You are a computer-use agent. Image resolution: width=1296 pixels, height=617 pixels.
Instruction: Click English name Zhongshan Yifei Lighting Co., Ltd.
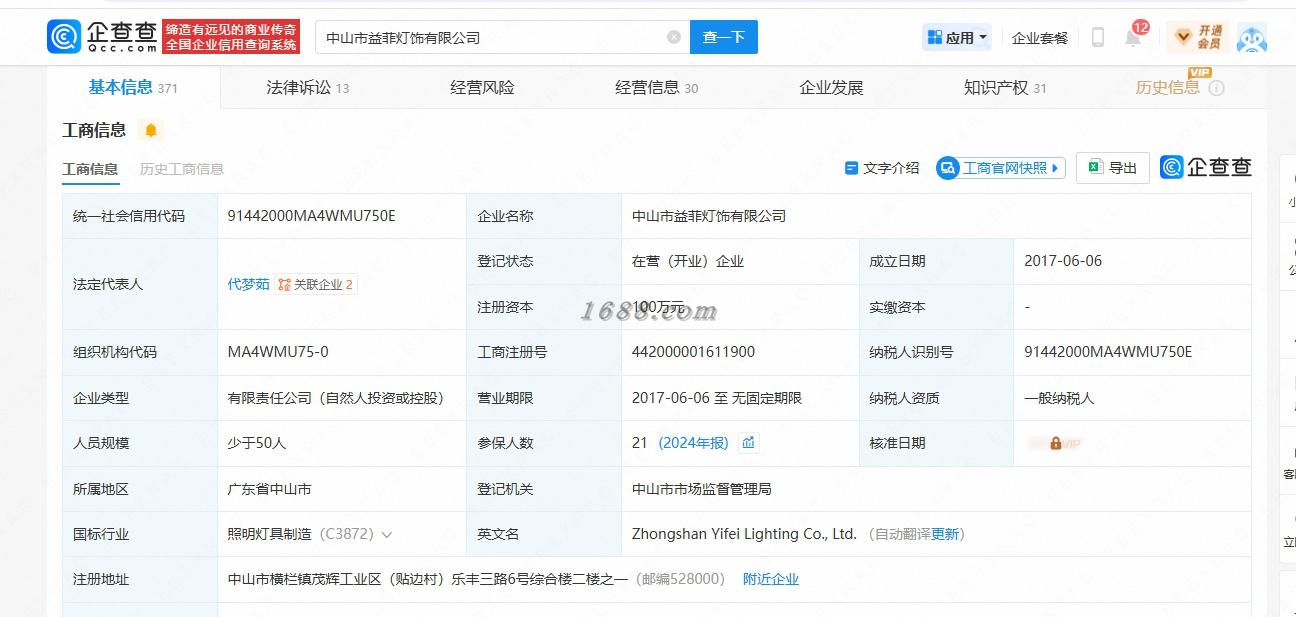(744, 534)
